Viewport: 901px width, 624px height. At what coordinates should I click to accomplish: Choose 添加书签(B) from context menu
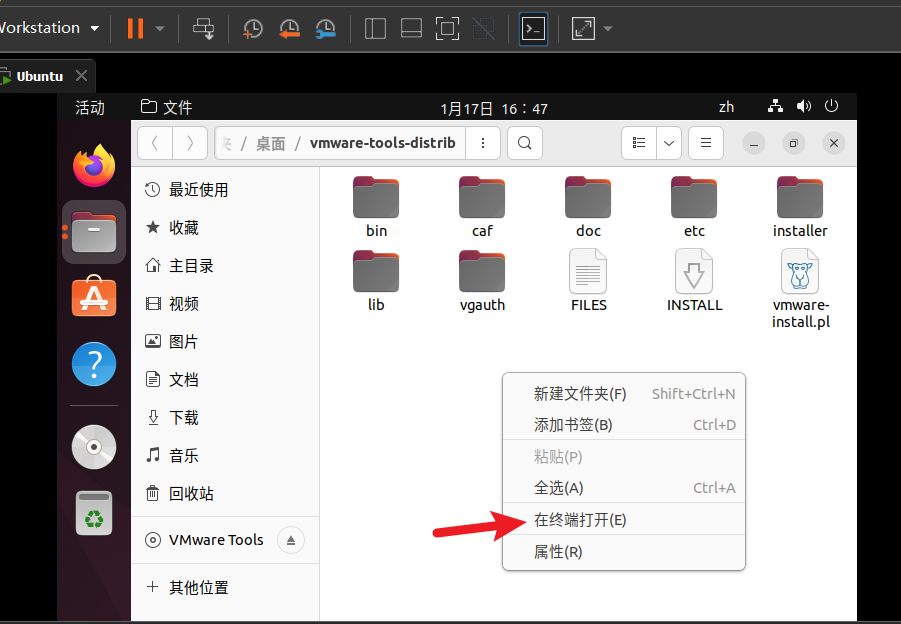[x=624, y=425]
